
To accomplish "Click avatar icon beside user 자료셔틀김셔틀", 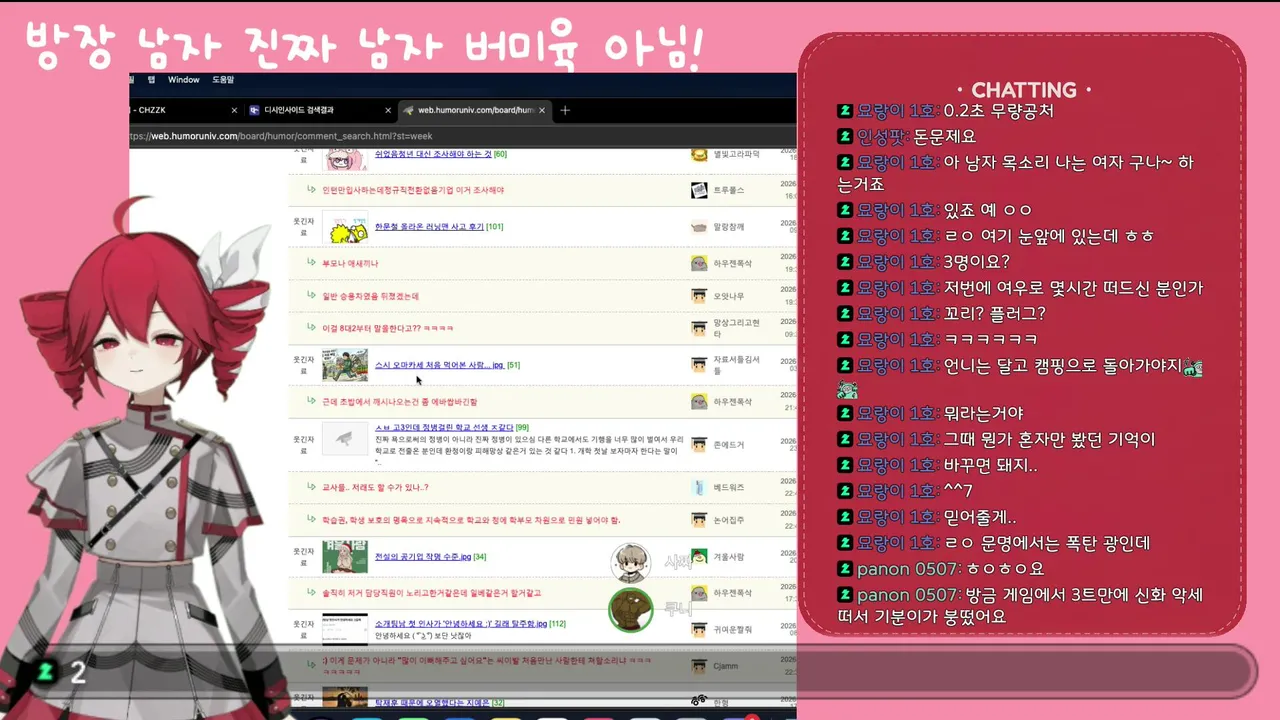I will [x=700, y=364].
